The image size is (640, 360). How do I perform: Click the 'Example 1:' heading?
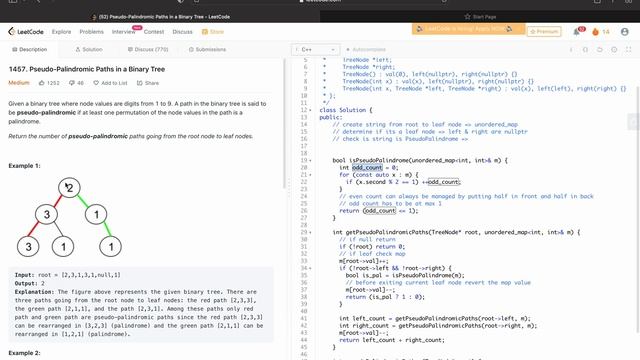point(24,166)
